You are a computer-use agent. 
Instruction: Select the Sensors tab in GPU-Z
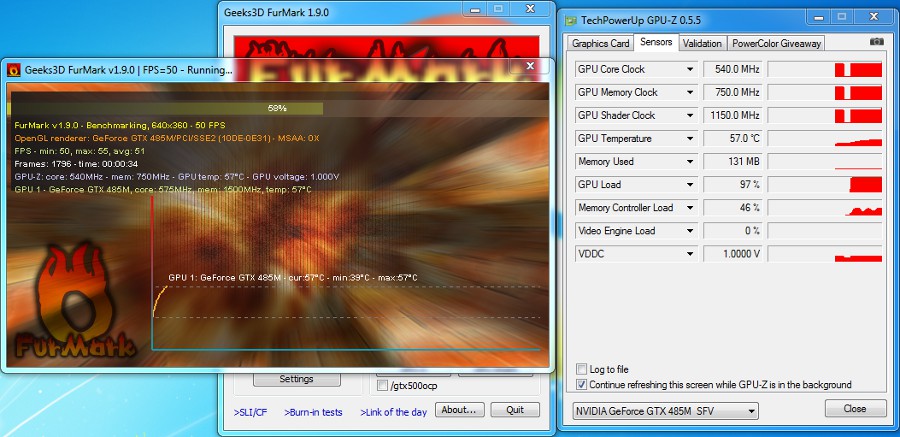click(x=656, y=42)
